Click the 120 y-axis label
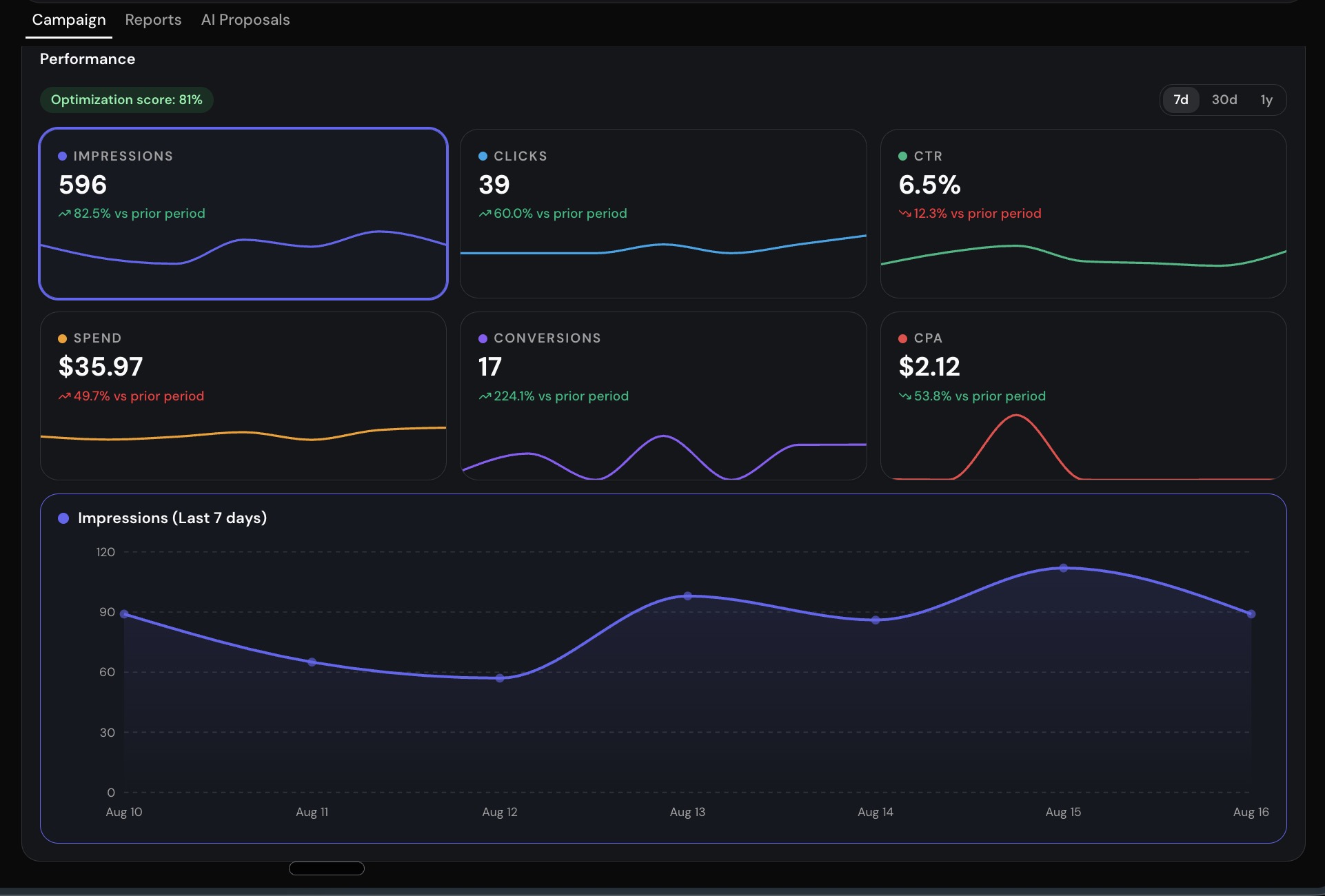The width and height of the screenshot is (1325, 896). [x=105, y=552]
